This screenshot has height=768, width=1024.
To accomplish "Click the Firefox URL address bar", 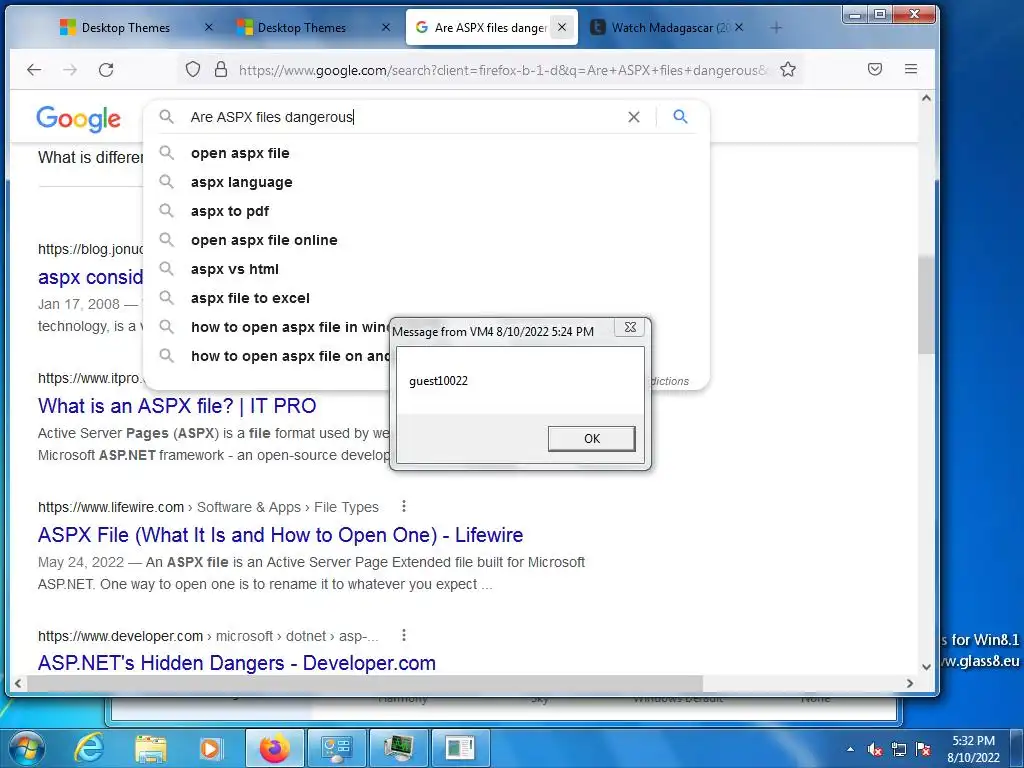I will (x=503, y=70).
